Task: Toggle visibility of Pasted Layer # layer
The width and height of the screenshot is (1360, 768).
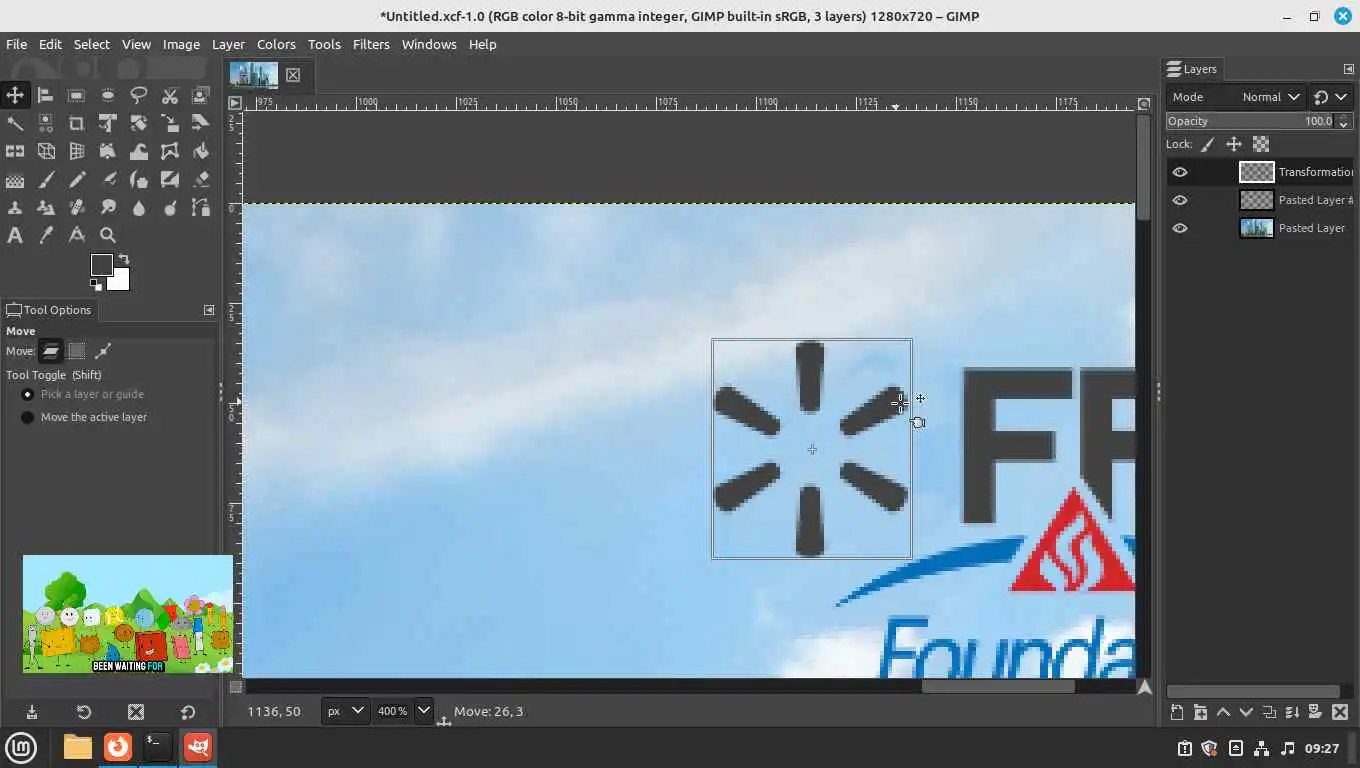Action: pos(1180,200)
